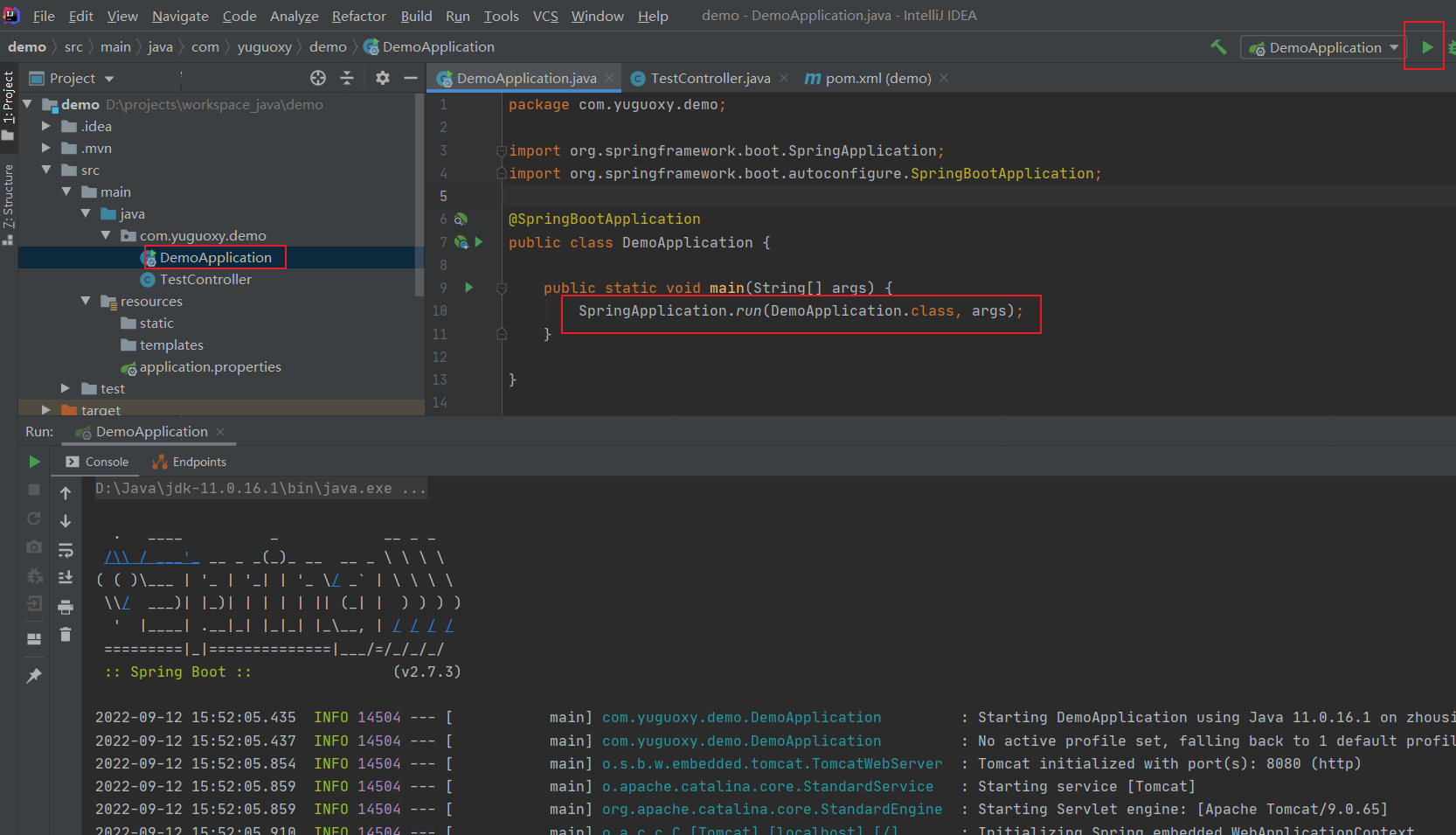This screenshot has height=835, width=1456.
Task: Pin the Run tab with pushpin icon
Action: pyautogui.click(x=34, y=675)
